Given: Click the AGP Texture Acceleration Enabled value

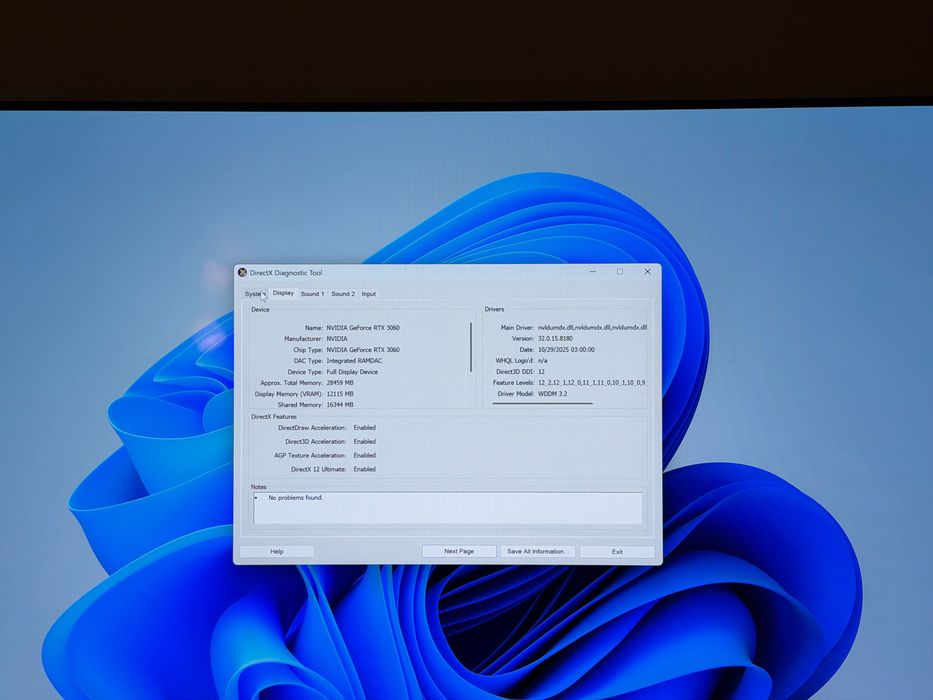Looking at the screenshot, I should tap(365, 455).
